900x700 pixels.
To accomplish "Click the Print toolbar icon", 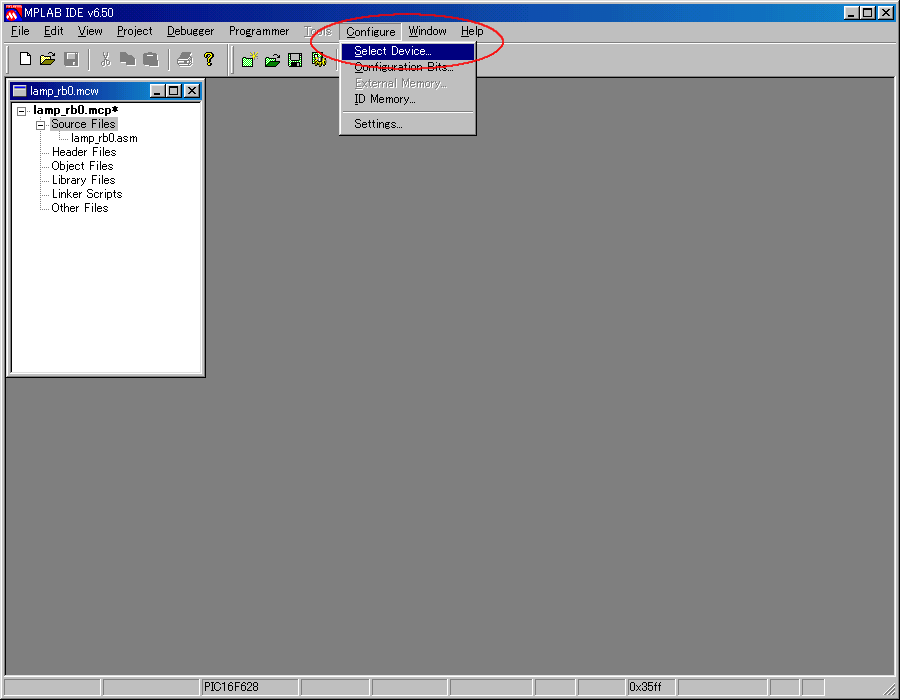I will click(x=185, y=59).
